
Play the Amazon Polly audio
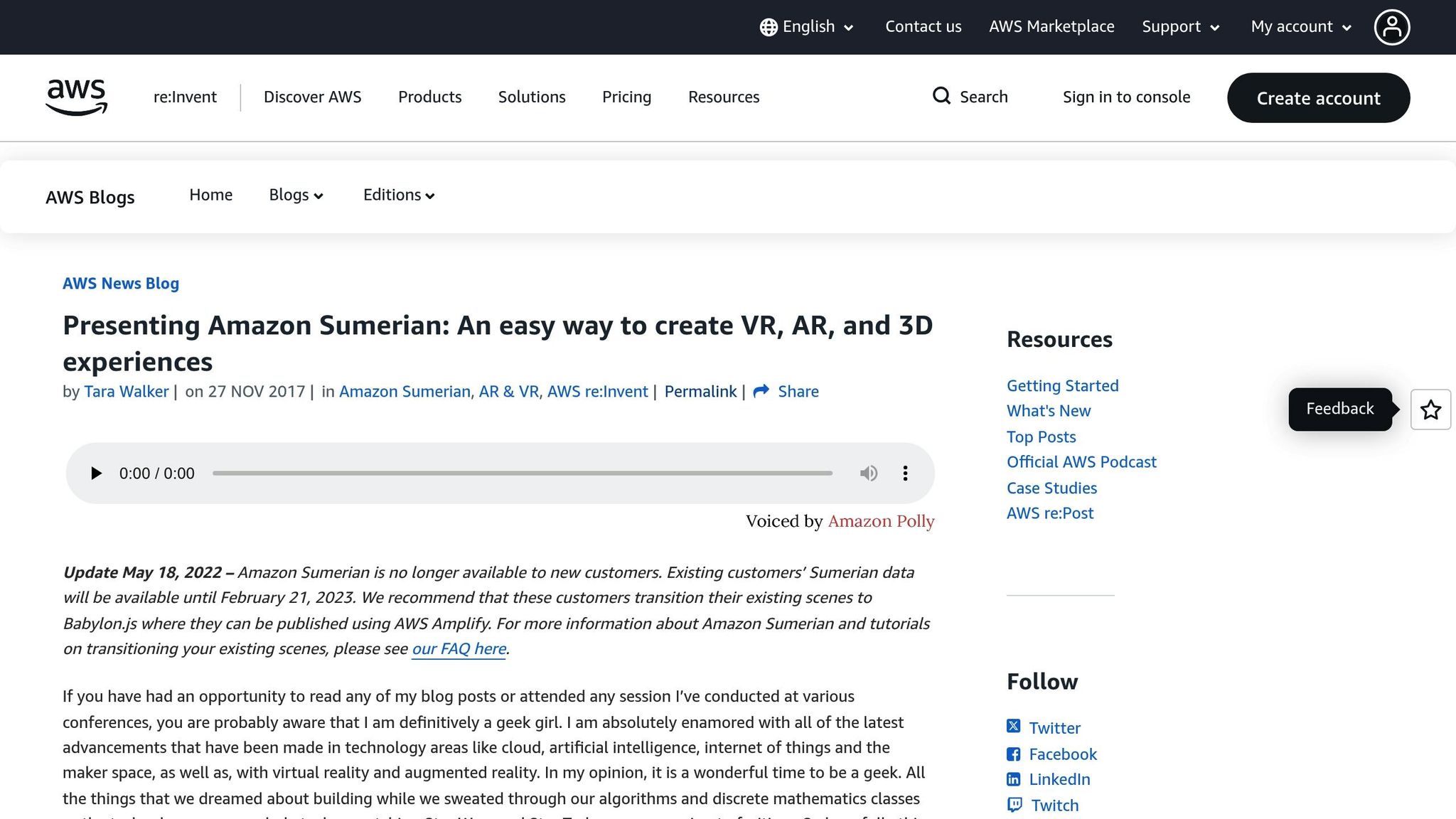(x=96, y=473)
